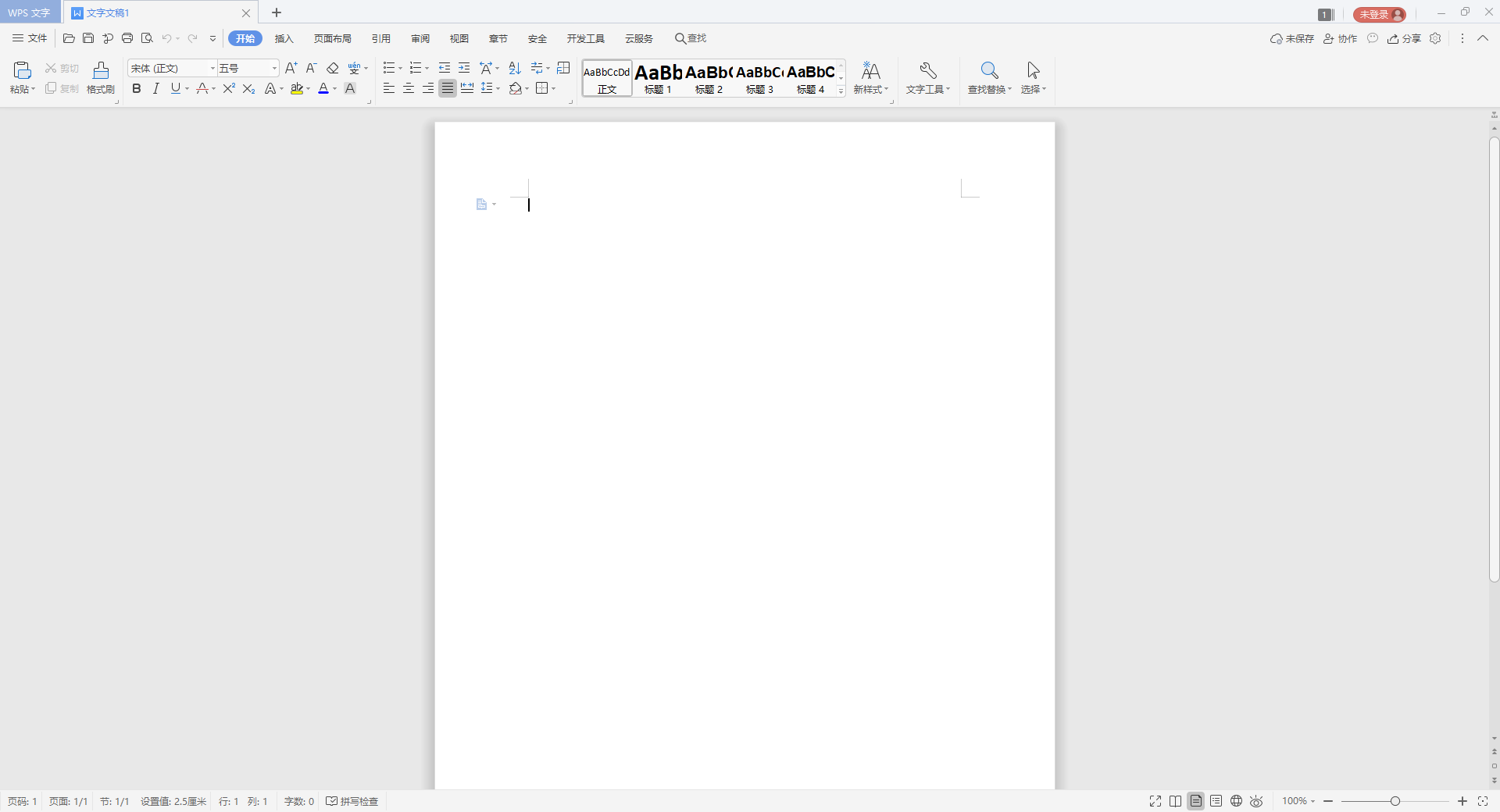Expand the numbered list dropdown arrow
Viewport: 1500px width, 812px height.
[x=427, y=69]
